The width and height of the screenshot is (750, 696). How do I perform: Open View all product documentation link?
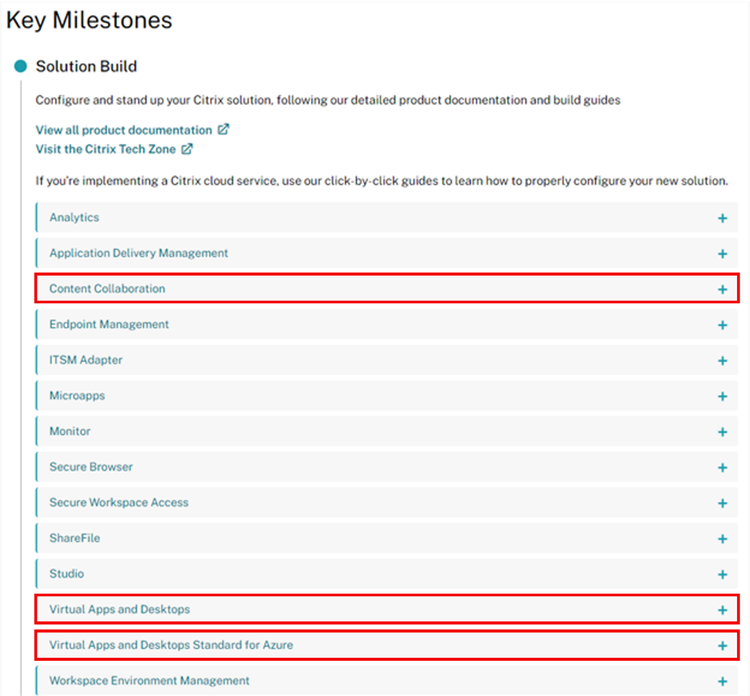(x=123, y=130)
